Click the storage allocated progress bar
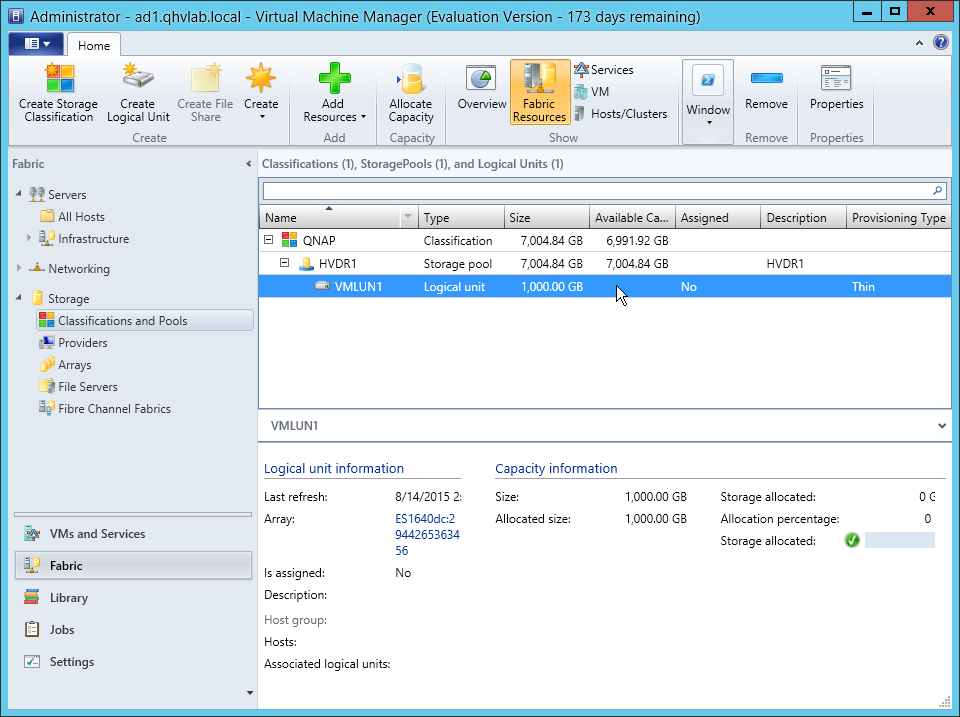The height and width of the screenshot is (717, 960). tap(899, 541)
